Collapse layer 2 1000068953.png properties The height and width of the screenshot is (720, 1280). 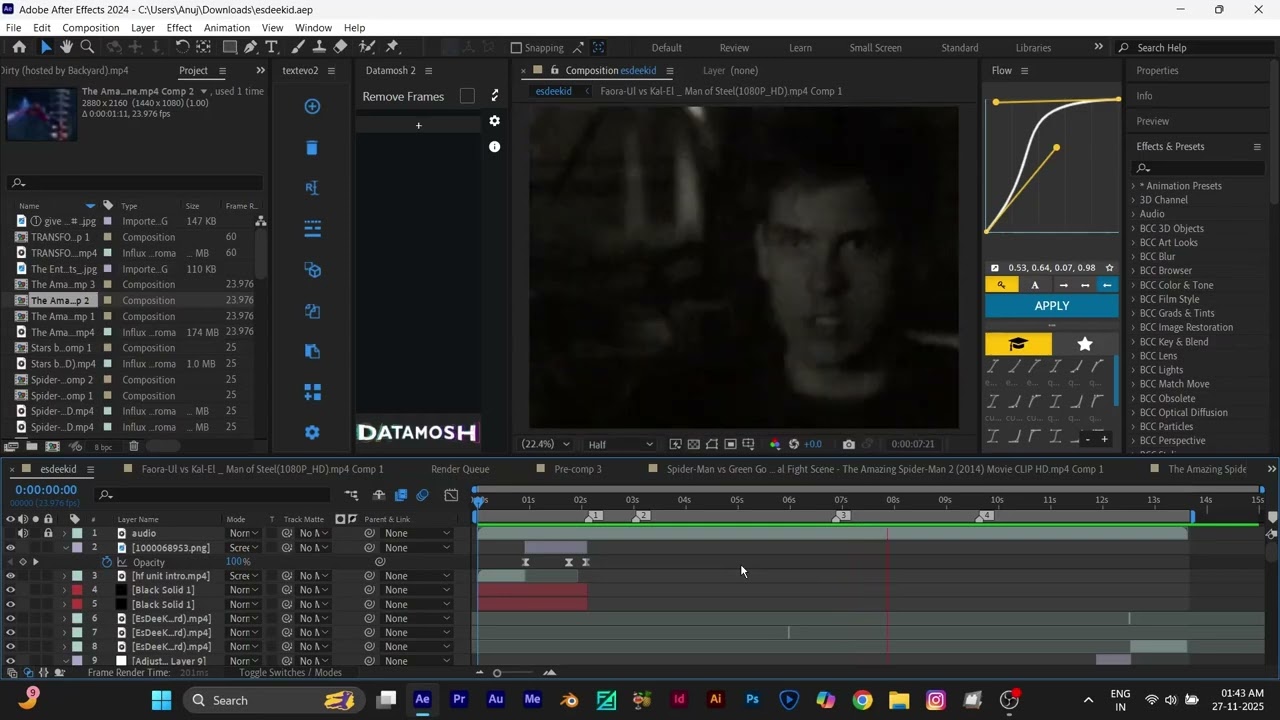65,548
